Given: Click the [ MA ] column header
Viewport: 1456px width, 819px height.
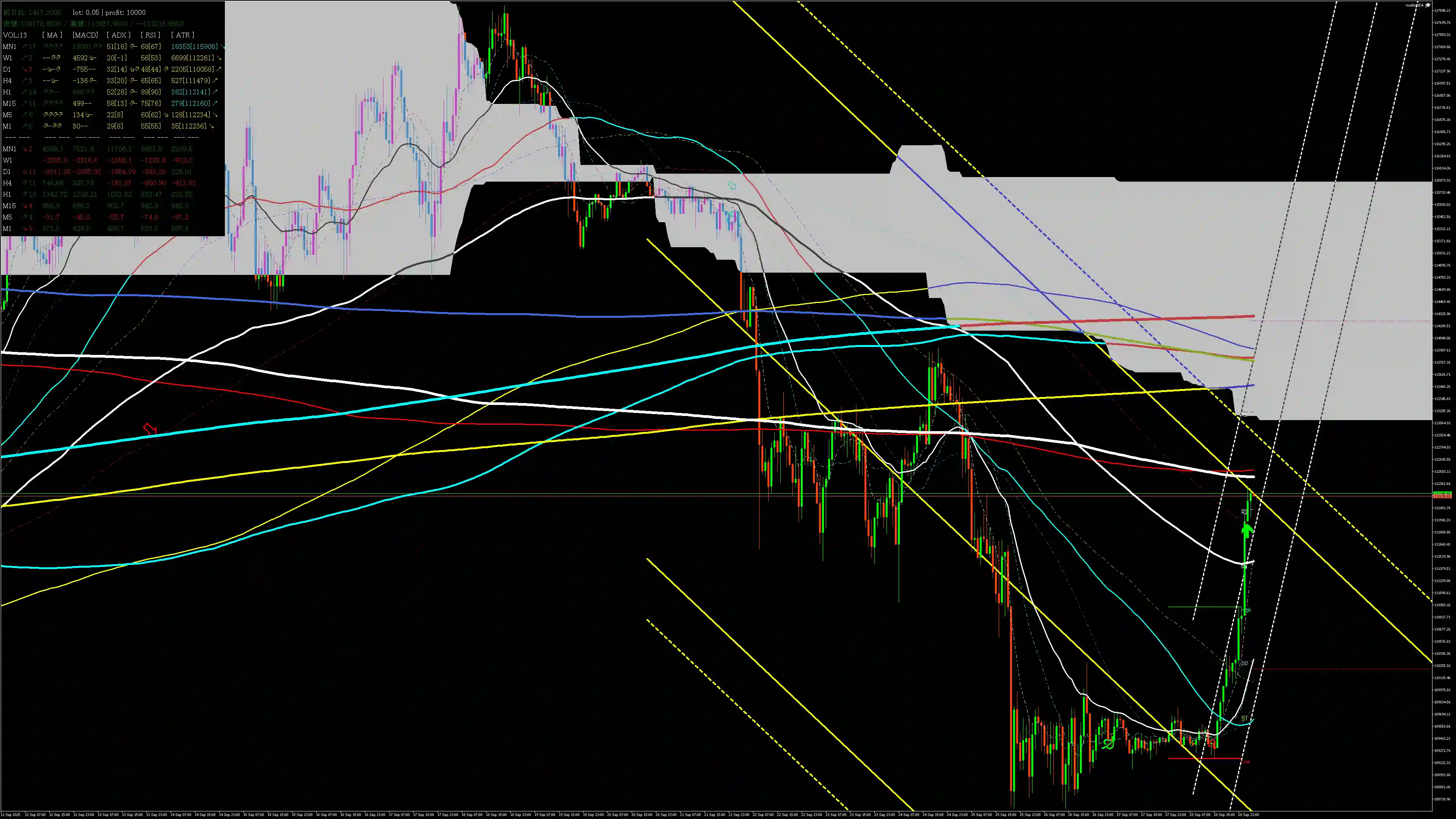Looking at the screenshot, I should (52, 35).
